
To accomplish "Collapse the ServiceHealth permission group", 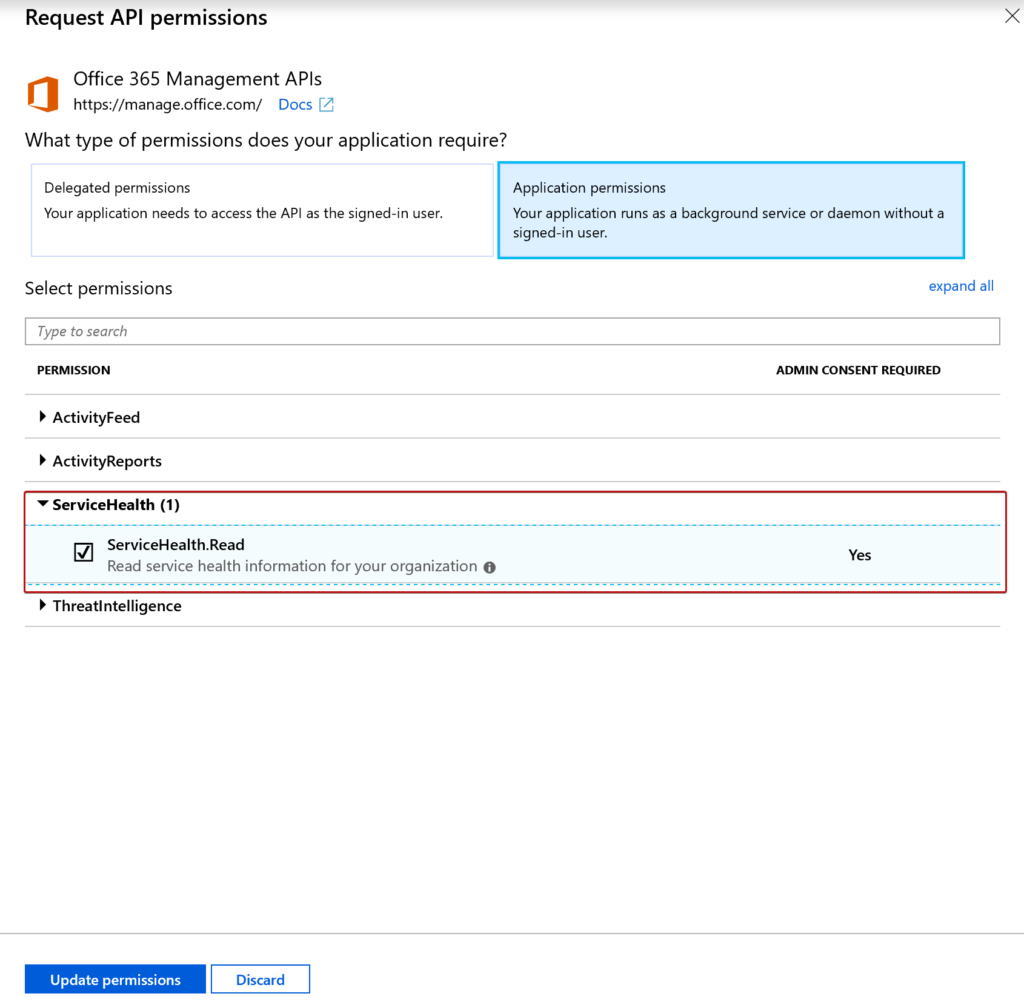I will (43, 505).
